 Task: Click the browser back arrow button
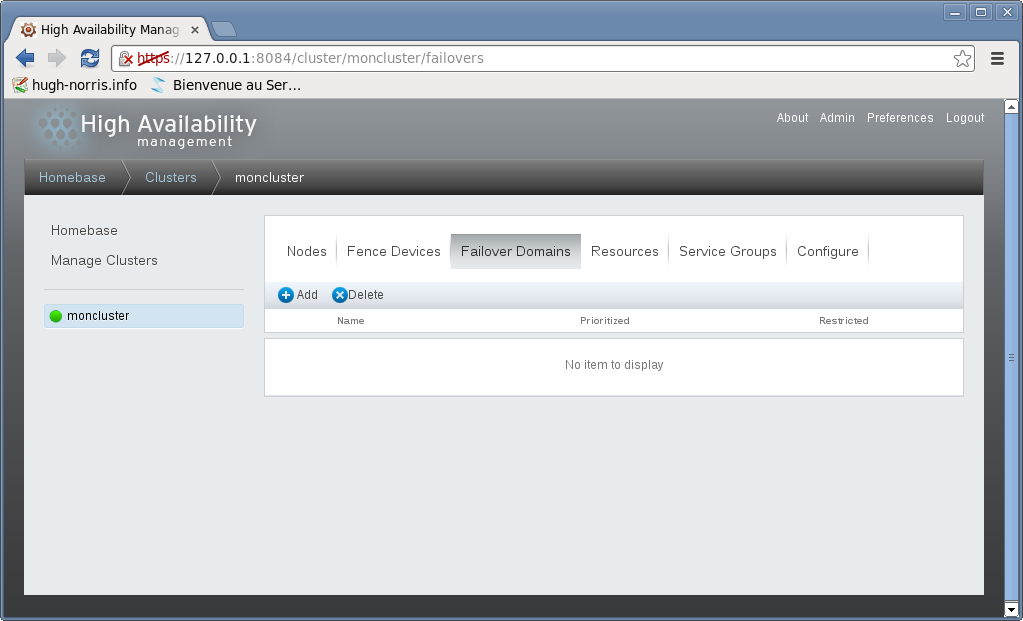(x=26, y=58)
